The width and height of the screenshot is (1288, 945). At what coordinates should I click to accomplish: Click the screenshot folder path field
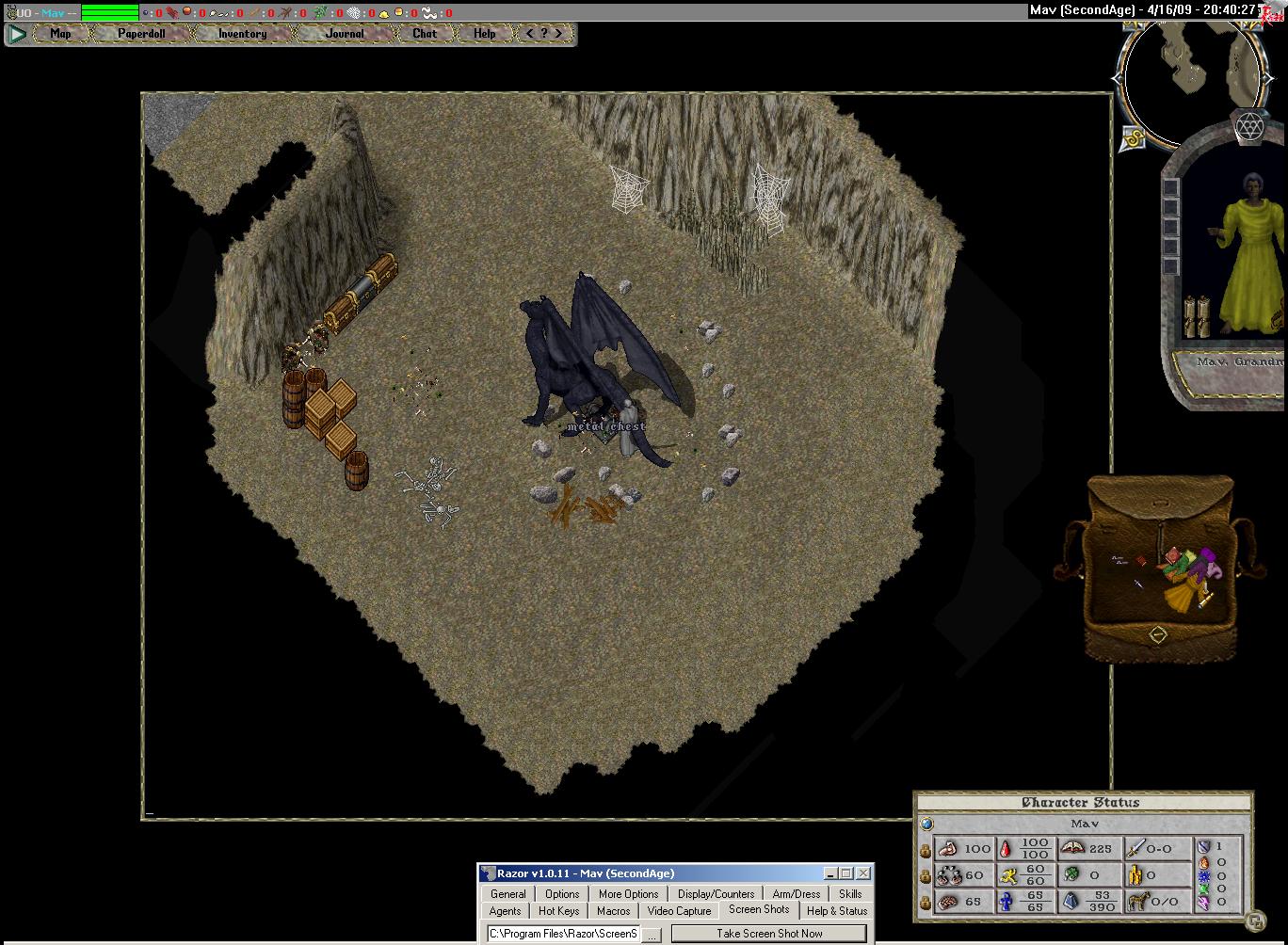(x=563, y=934)
